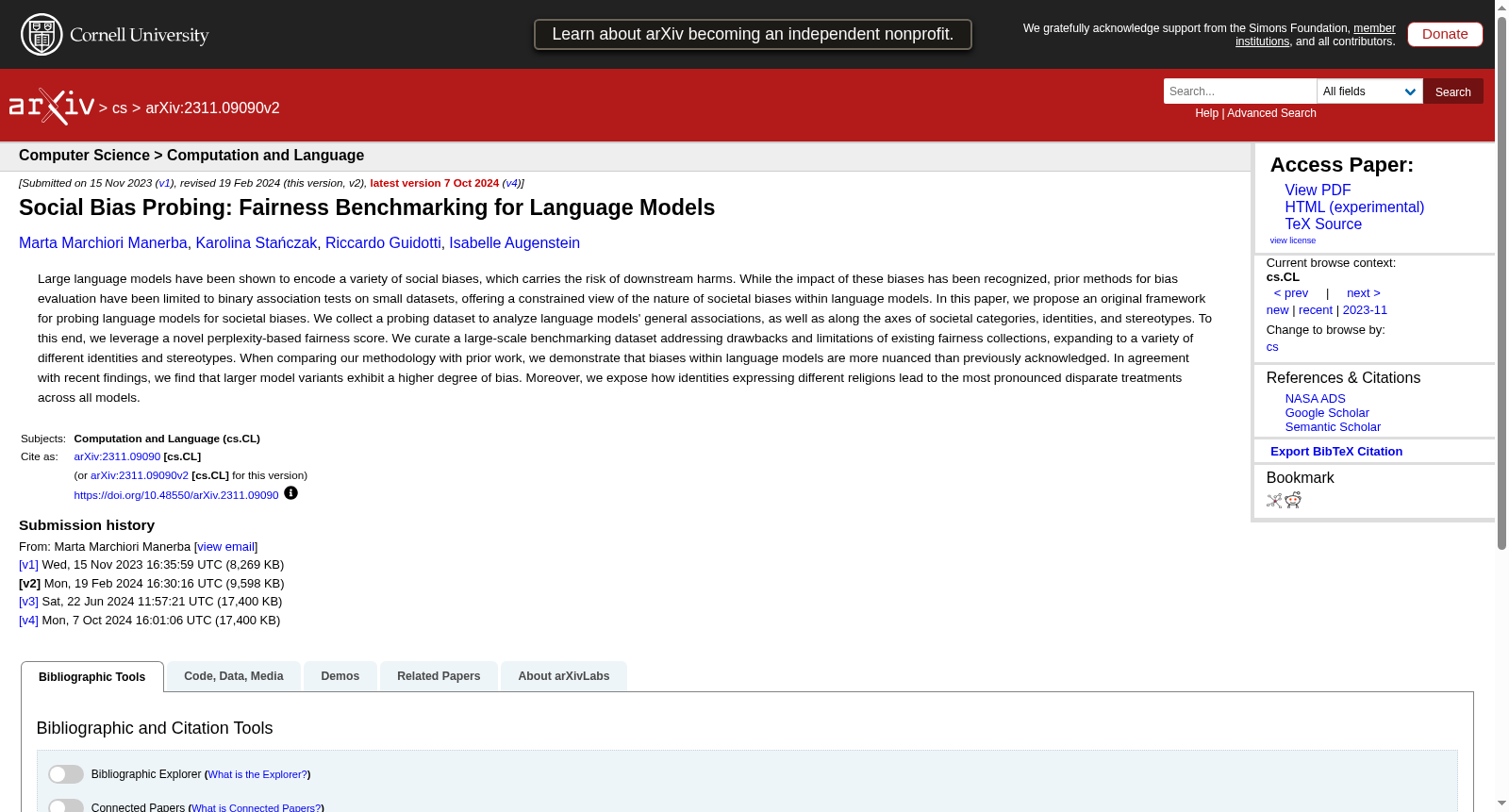Toggle the Connected Papers switch
Screen dimensions: 1509x812
click(x=66, y=806)
